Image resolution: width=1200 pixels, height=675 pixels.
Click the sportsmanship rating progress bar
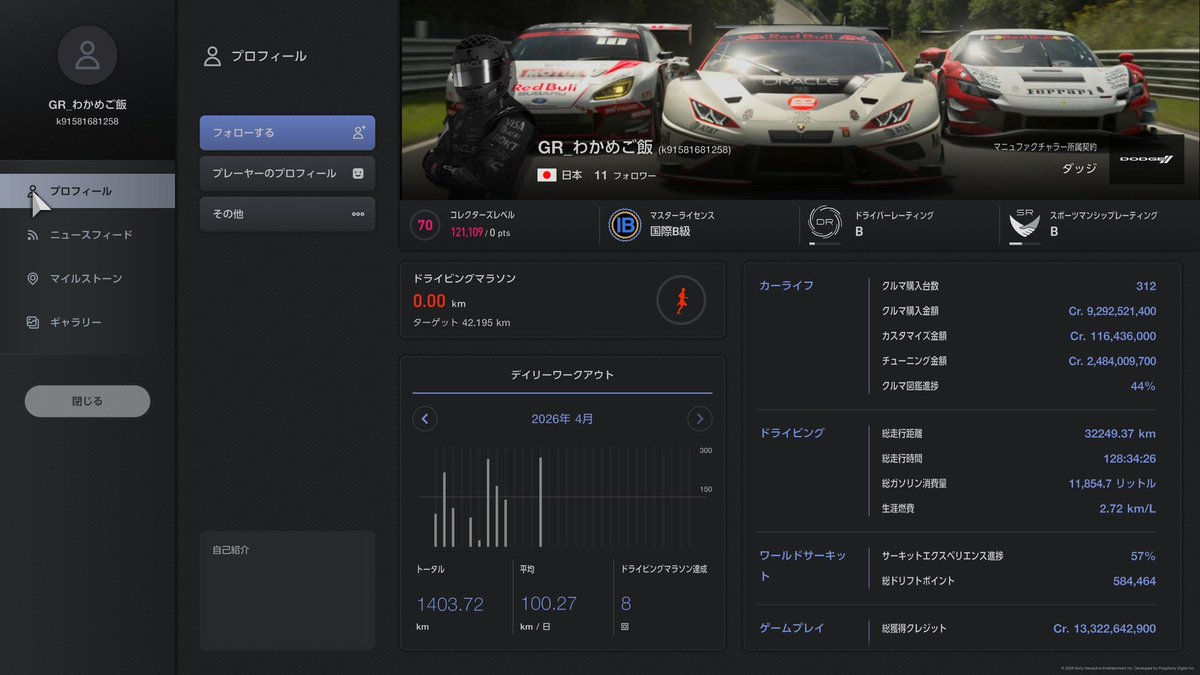pos(1024,243)
